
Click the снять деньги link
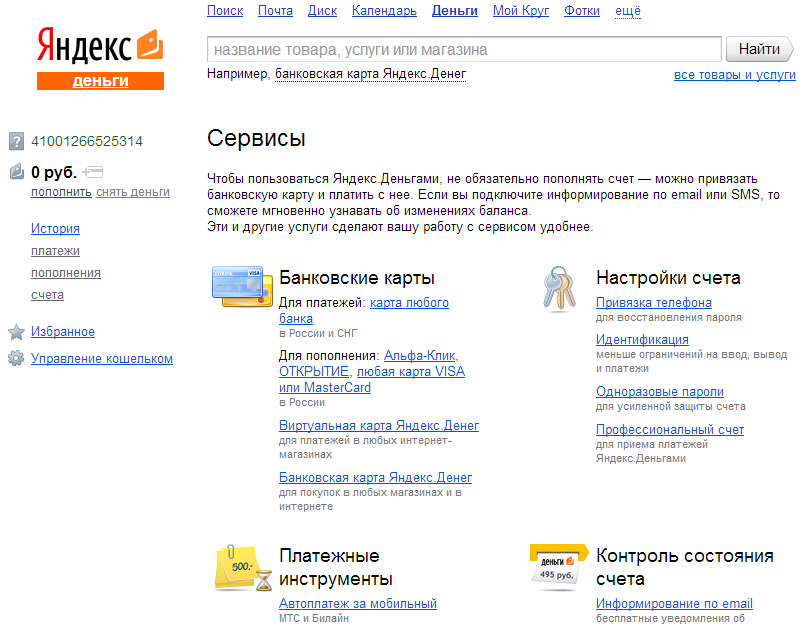click(133, 192)
